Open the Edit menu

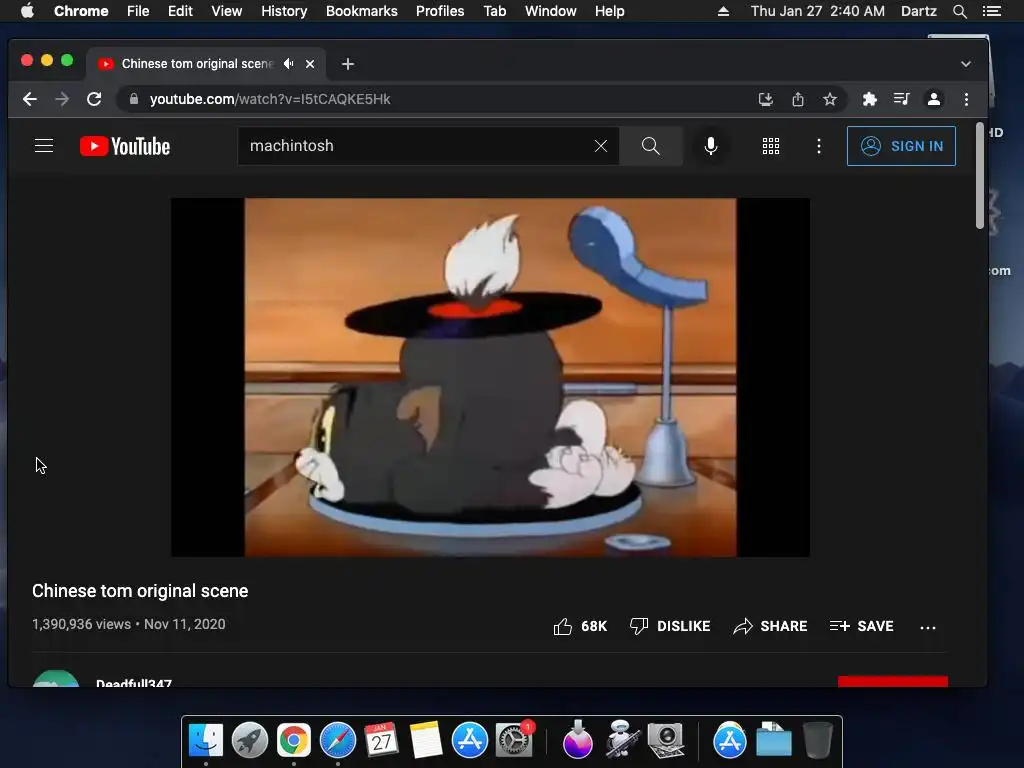[180, 11]
